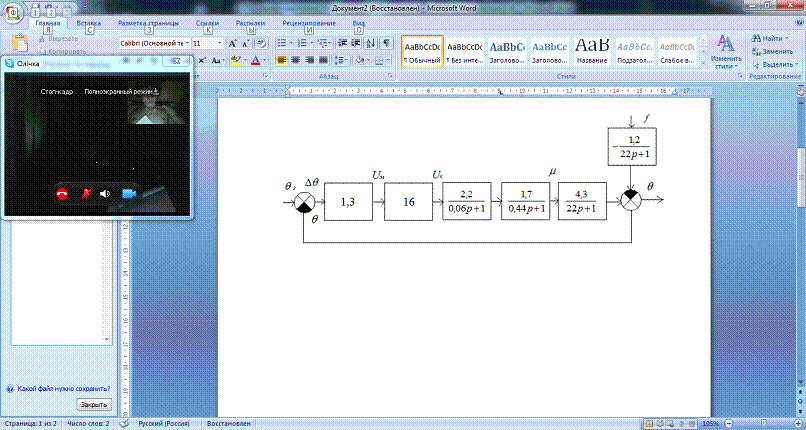Viewport: 806px width, 430px height.
Task: Click the Полноэкранный режим link in Skype
Action: pos(122,91)
